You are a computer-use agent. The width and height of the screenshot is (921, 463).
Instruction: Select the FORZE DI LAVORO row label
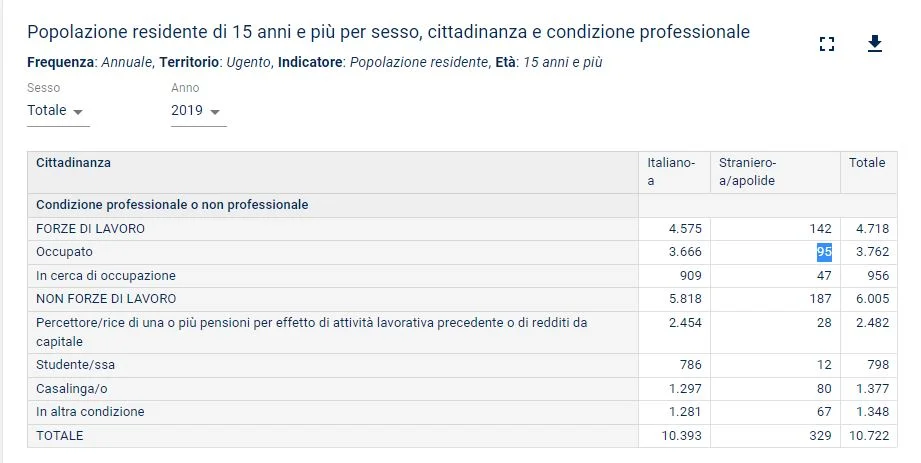pos(90,229)
